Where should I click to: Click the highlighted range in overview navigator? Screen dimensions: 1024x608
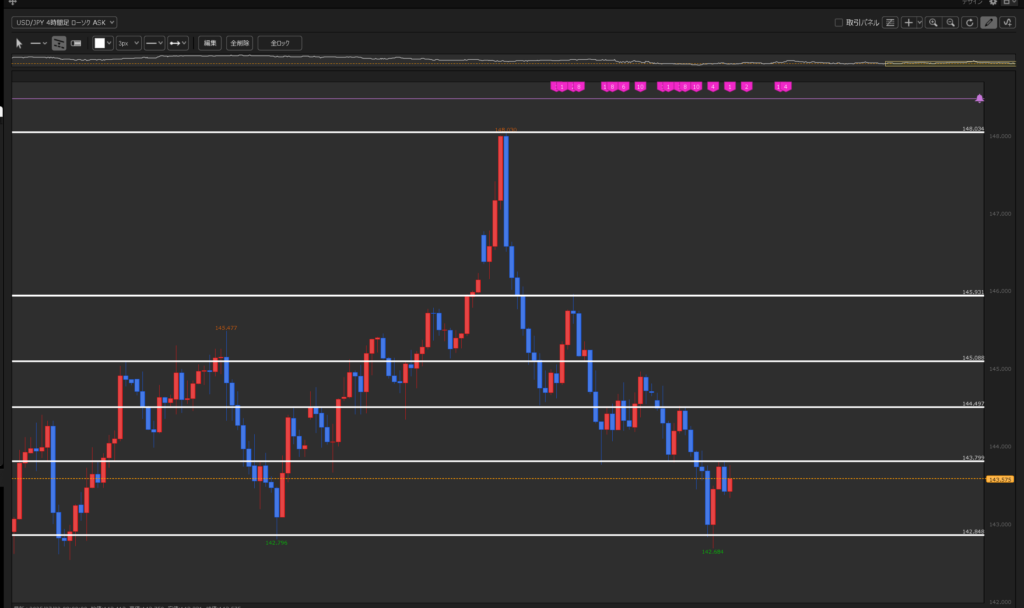coord(950,63)
